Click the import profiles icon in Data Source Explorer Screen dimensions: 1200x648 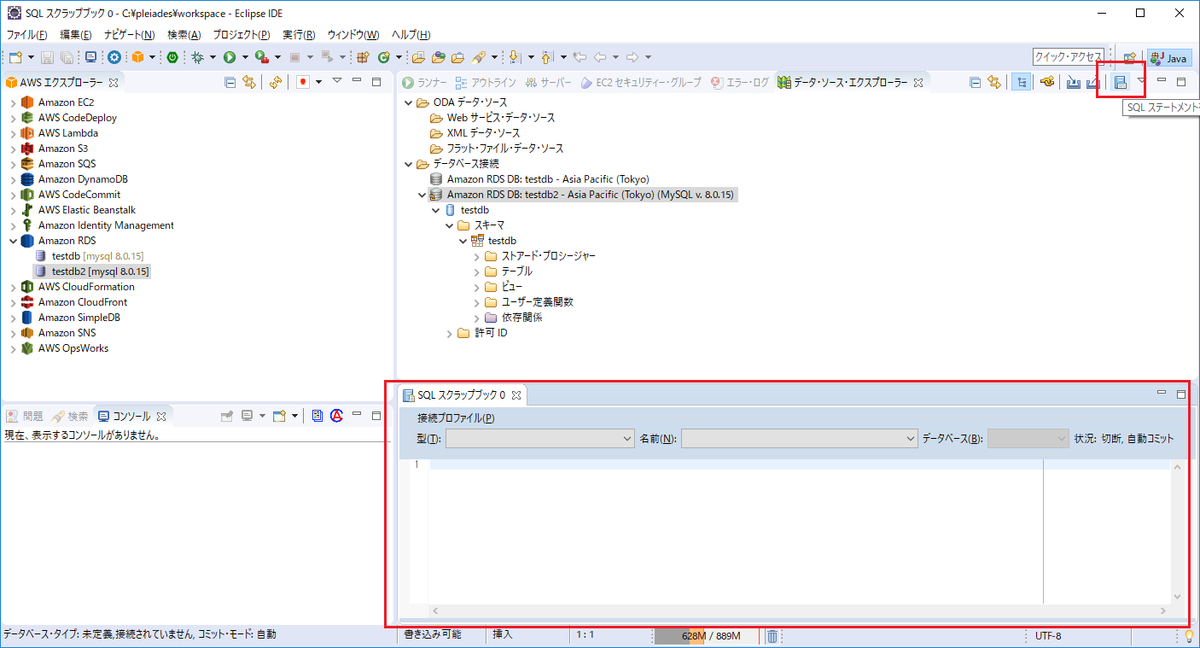1073,82
